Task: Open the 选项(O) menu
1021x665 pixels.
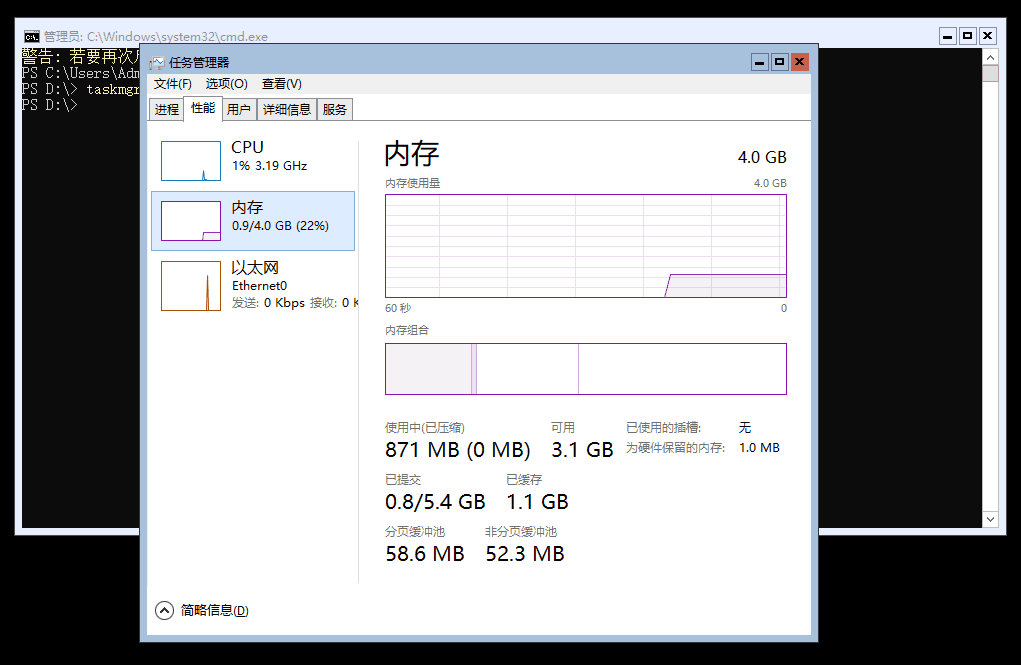Action: tap(226, 84)
